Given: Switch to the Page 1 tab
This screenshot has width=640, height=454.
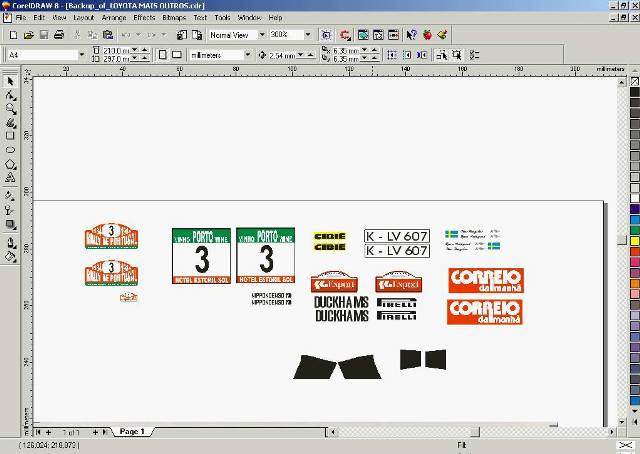Looking at the screenshot, I should (x=132, y=432).
